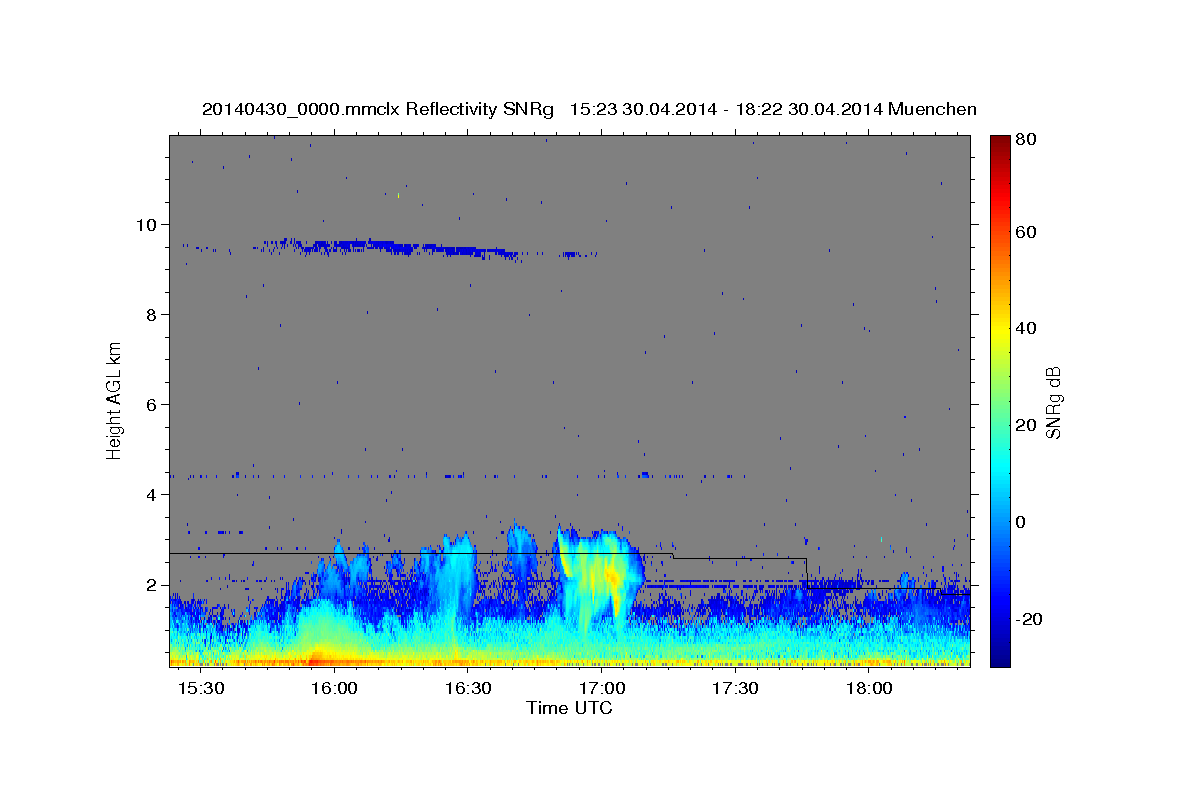This screenshot has width=1200, height=800.
Task: Click the height tick label 4
Action: (x=151, y=494)
